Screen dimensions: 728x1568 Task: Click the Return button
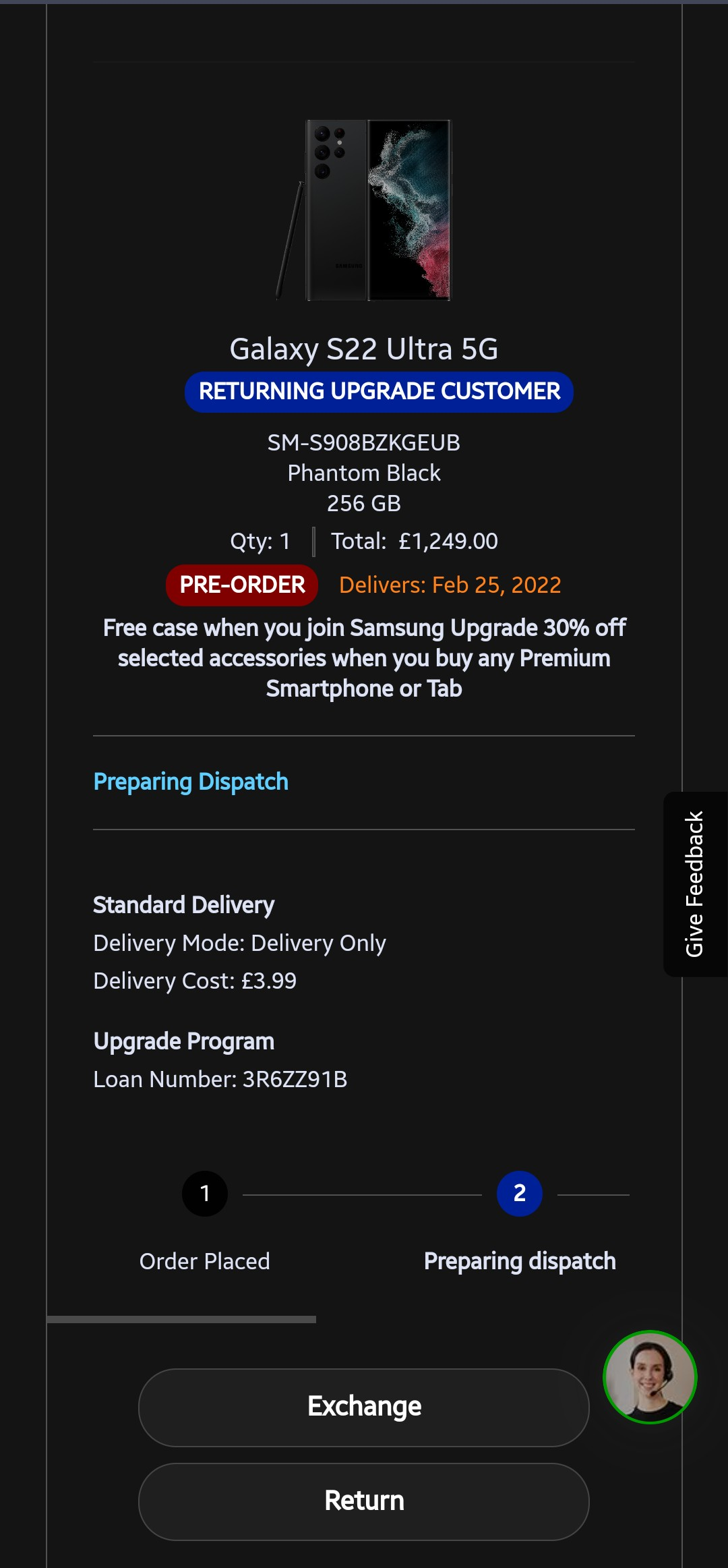pyautogui.click(x=363, y=1501)
